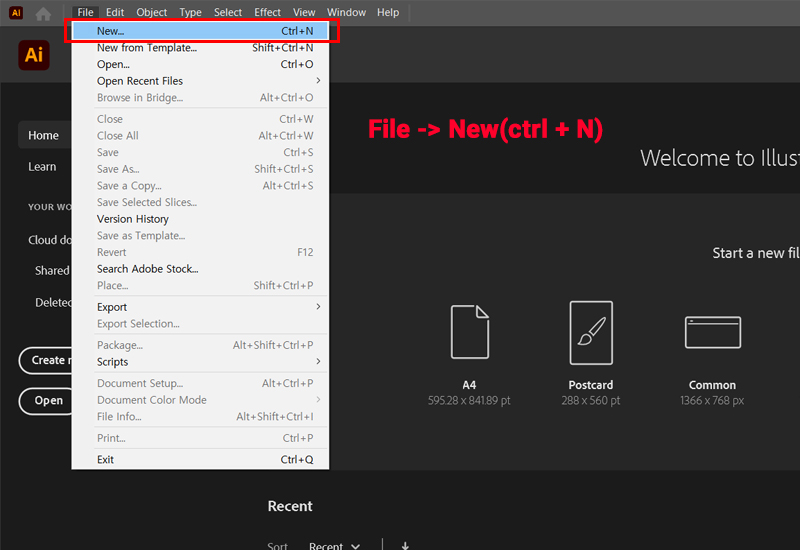Go to Learn in left sidebar

[x=42, y=167]
